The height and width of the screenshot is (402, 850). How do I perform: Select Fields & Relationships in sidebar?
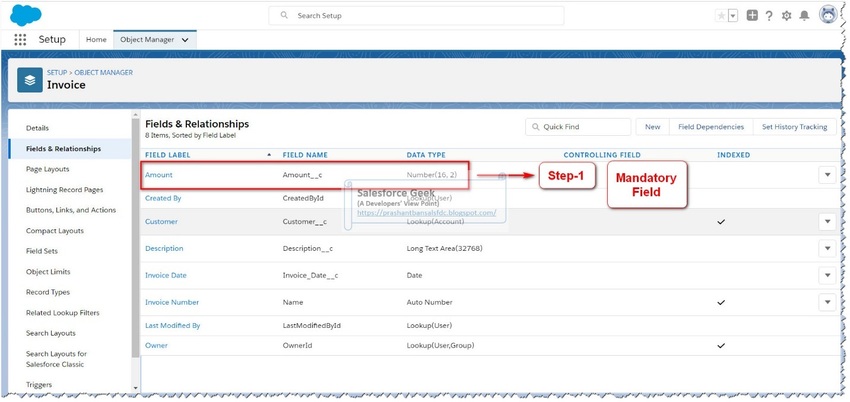click(63, 149)
